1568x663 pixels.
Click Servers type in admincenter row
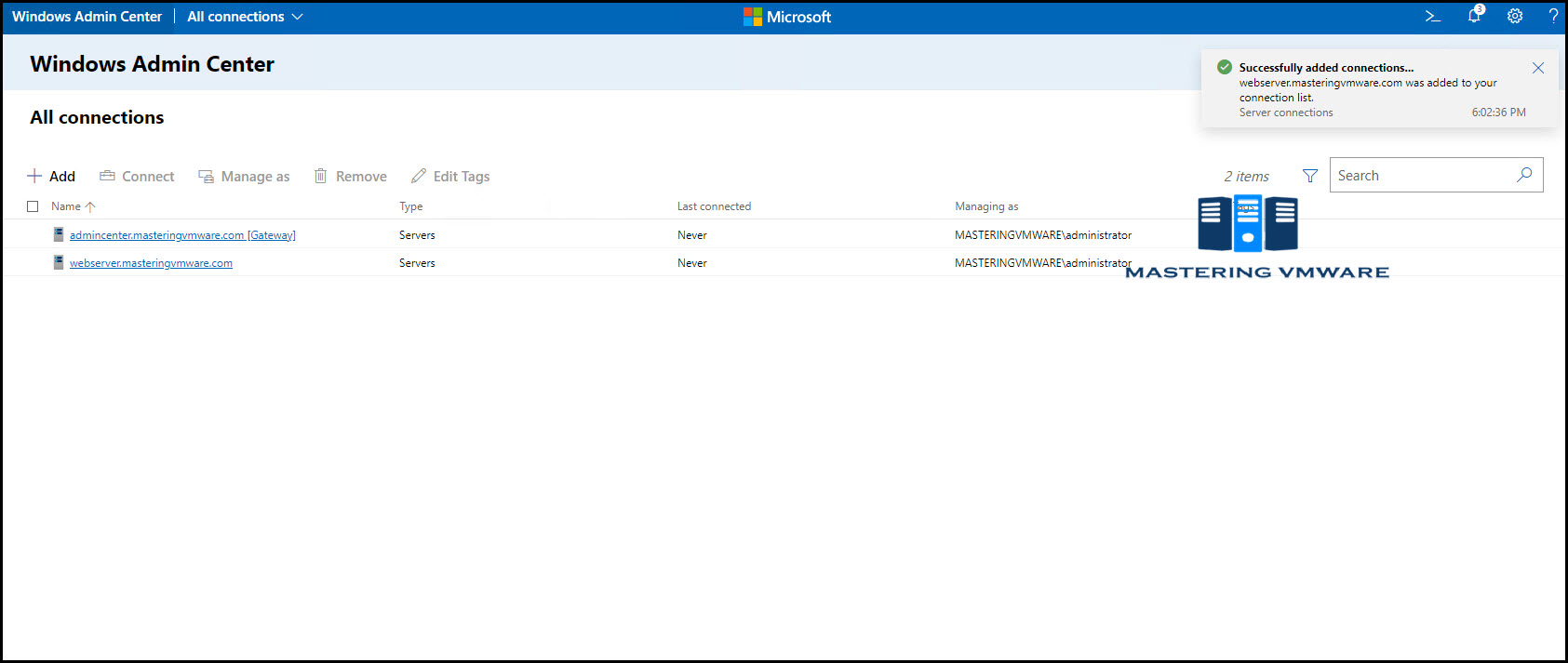pos(417,235)
